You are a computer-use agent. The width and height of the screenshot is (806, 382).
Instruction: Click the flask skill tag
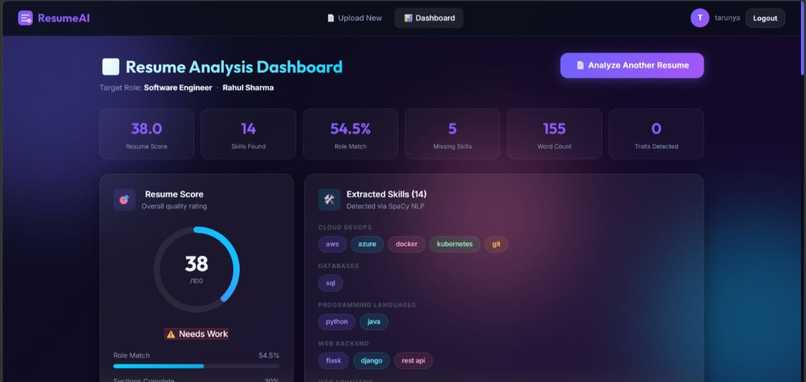[333, 360]
